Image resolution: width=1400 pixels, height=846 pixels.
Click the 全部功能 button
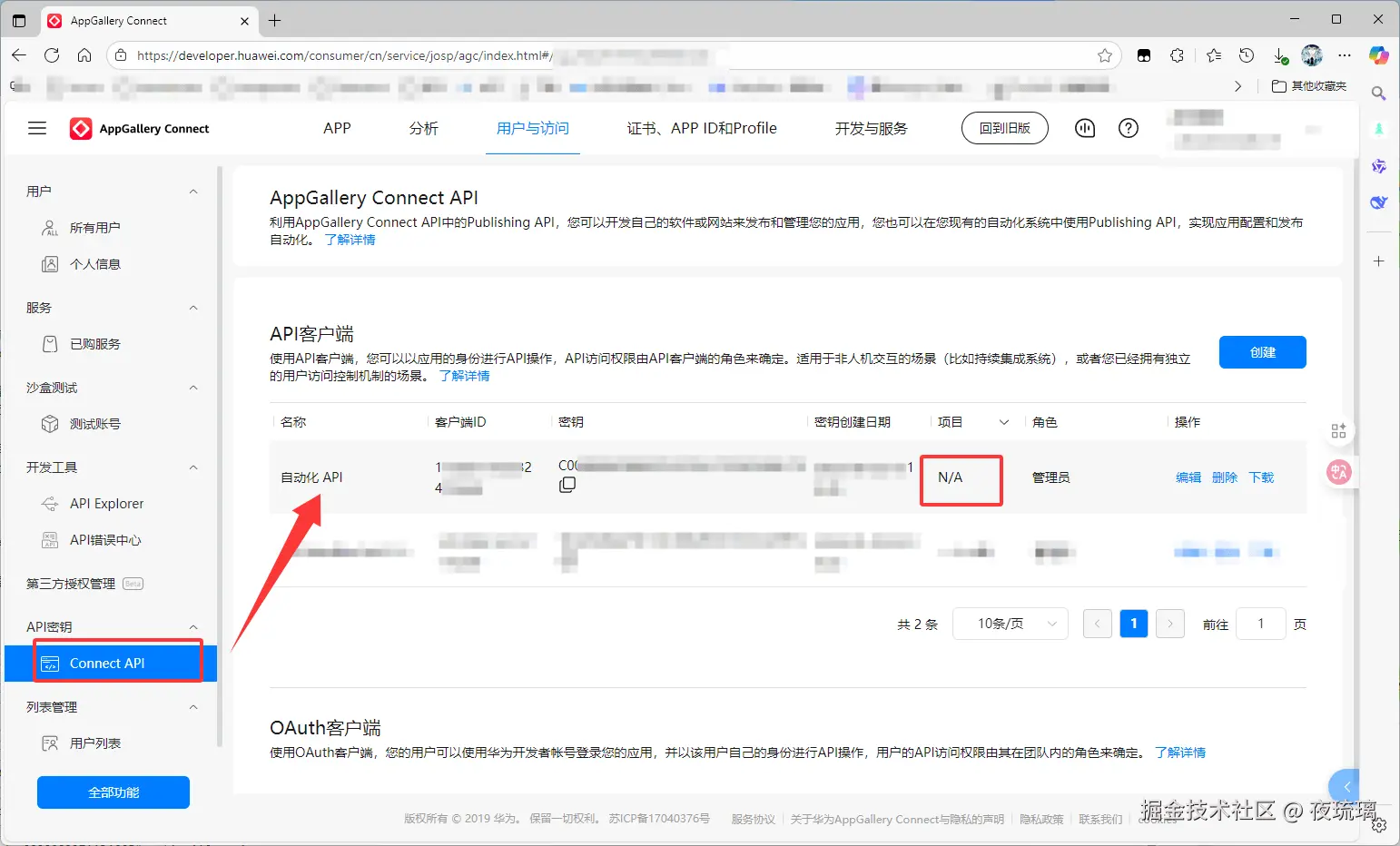click(113, 792)
